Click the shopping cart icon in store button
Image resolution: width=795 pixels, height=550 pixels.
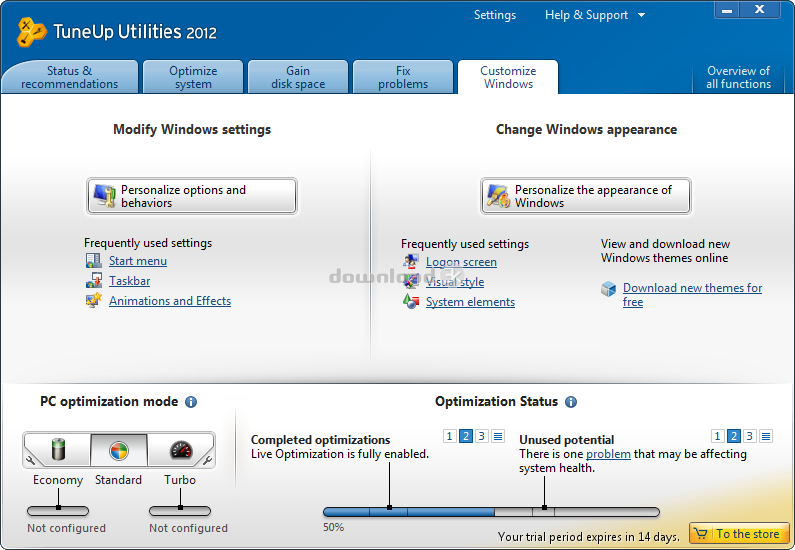coord(701,534)
